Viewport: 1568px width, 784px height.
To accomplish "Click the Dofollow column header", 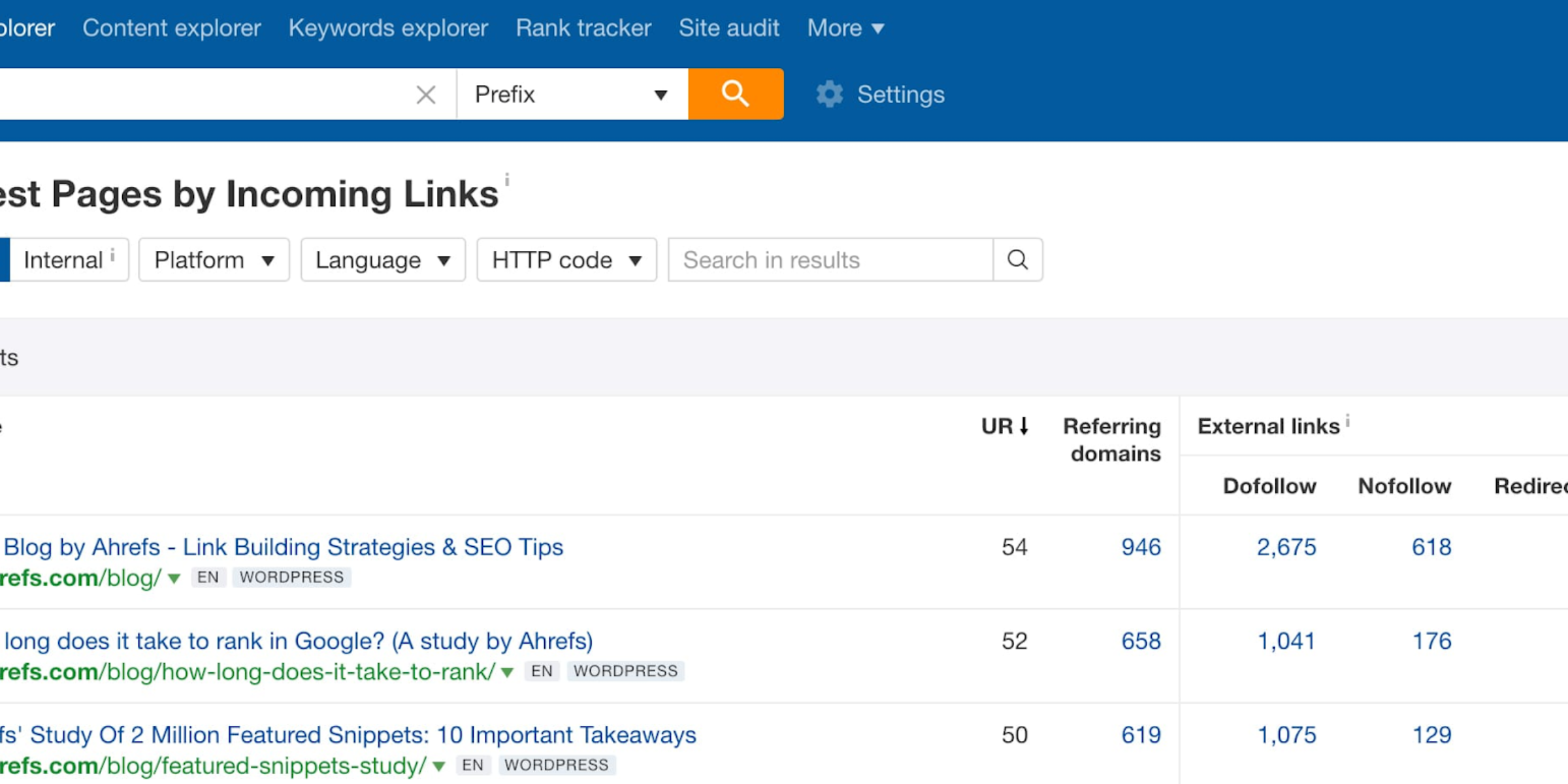I will pyautogui.click(x=1269, y=486).
